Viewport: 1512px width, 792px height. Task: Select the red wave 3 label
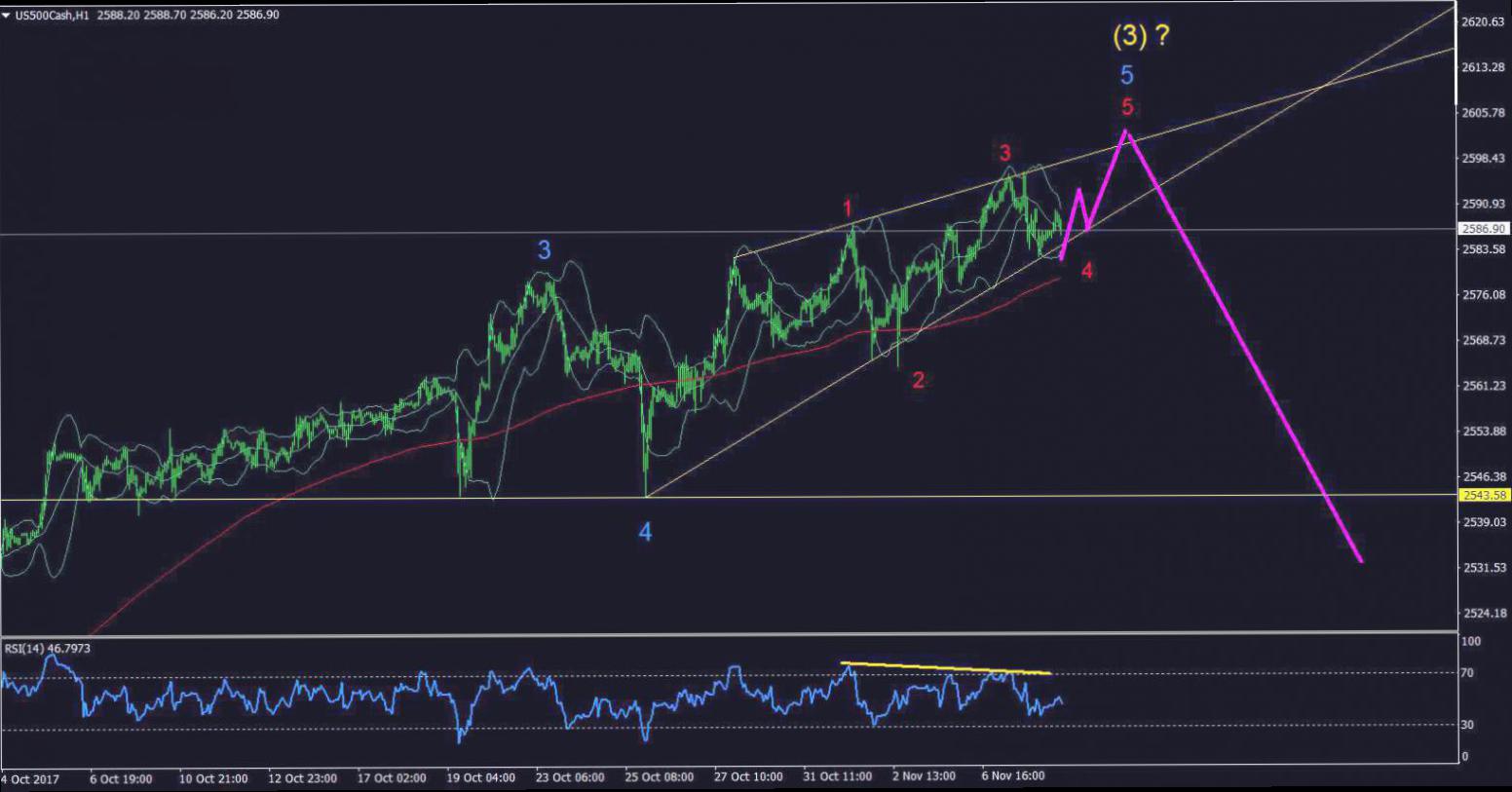click(x=1004, y=153)
